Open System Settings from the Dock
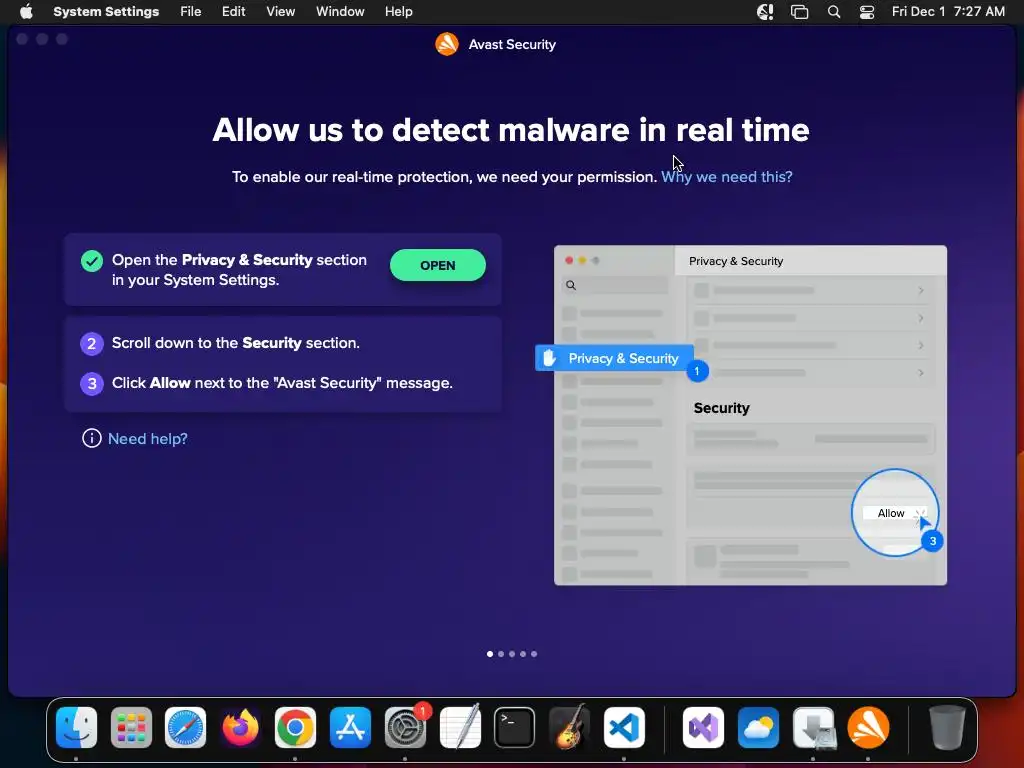Image resolution: width=1024 pixels, height=768 pixels. tap(406, 727)
